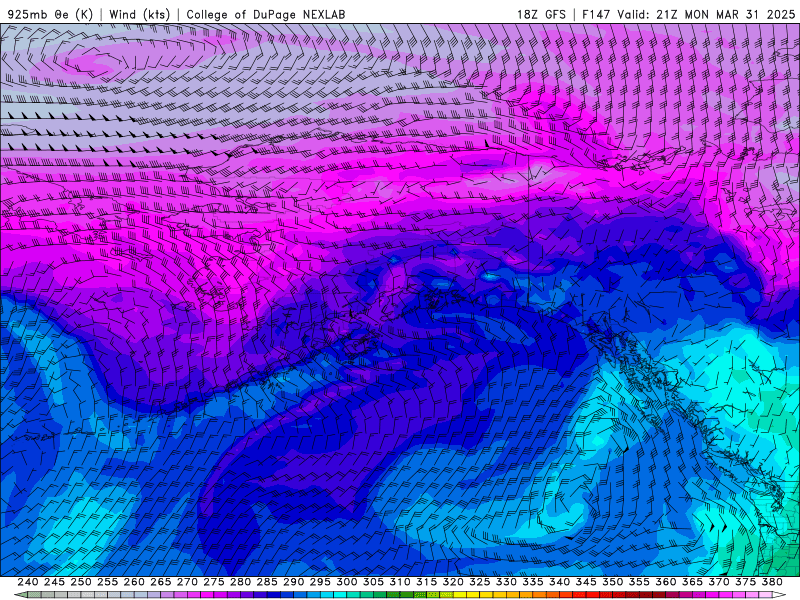Click the 245 value on the color scale
Viewport: 800px width, 600px height.
[54, 582]
